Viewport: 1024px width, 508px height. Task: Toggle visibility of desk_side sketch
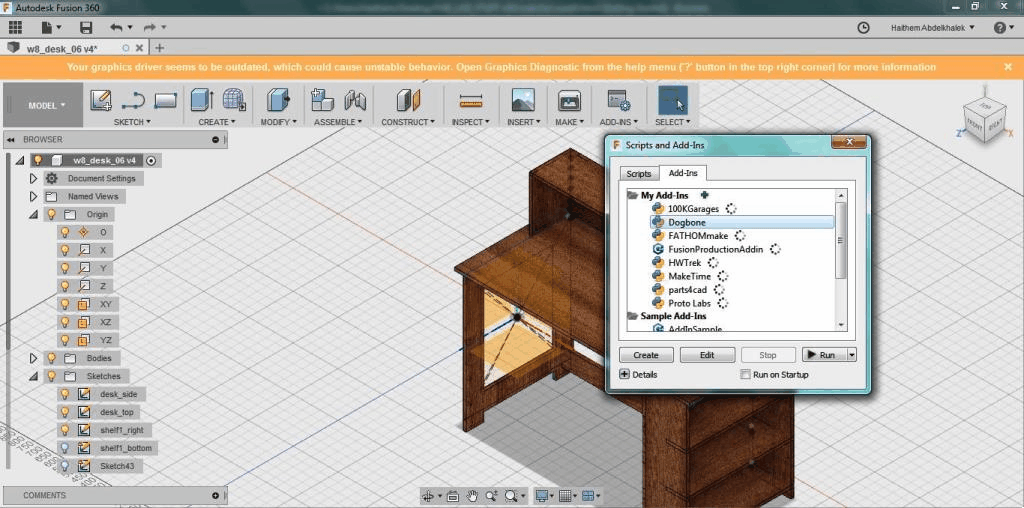coord(65,394)
